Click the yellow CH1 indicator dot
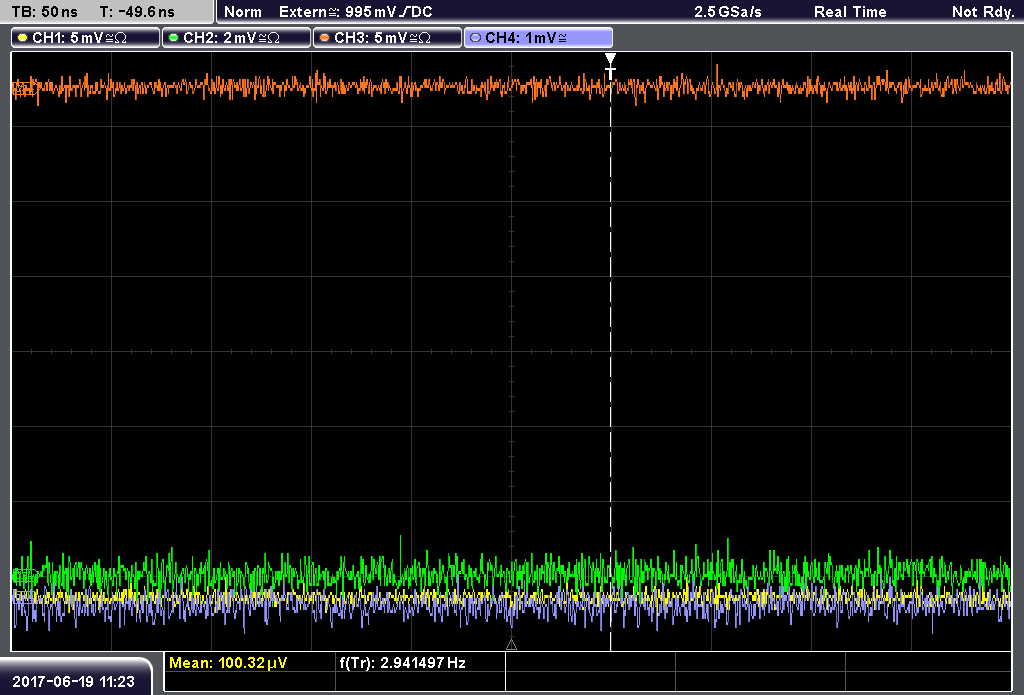Viewport: 1024px width, 695px height. [x=23, y=38]
